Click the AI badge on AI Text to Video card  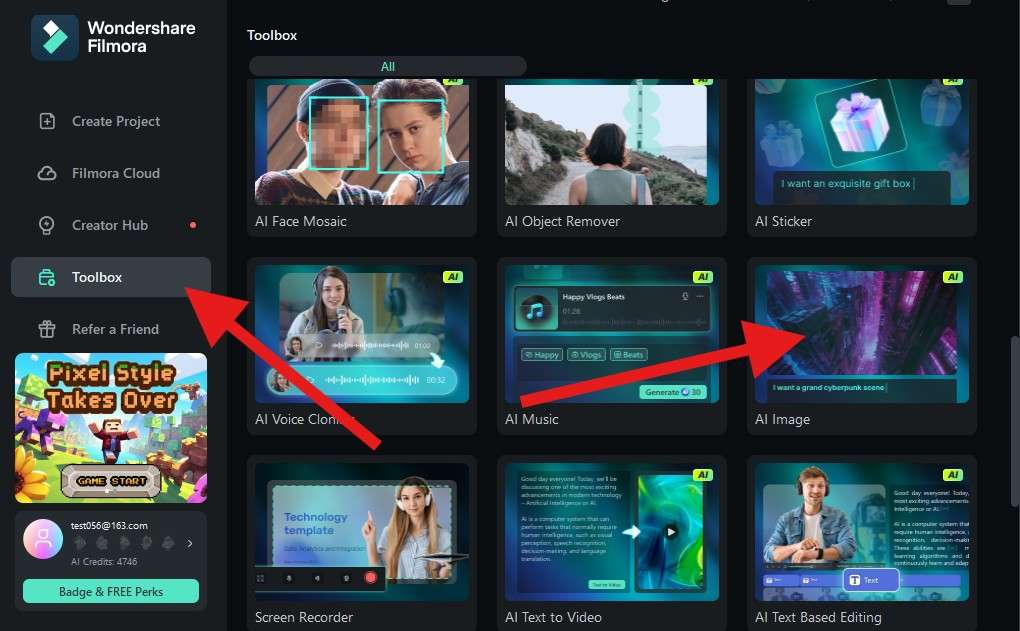703,474
